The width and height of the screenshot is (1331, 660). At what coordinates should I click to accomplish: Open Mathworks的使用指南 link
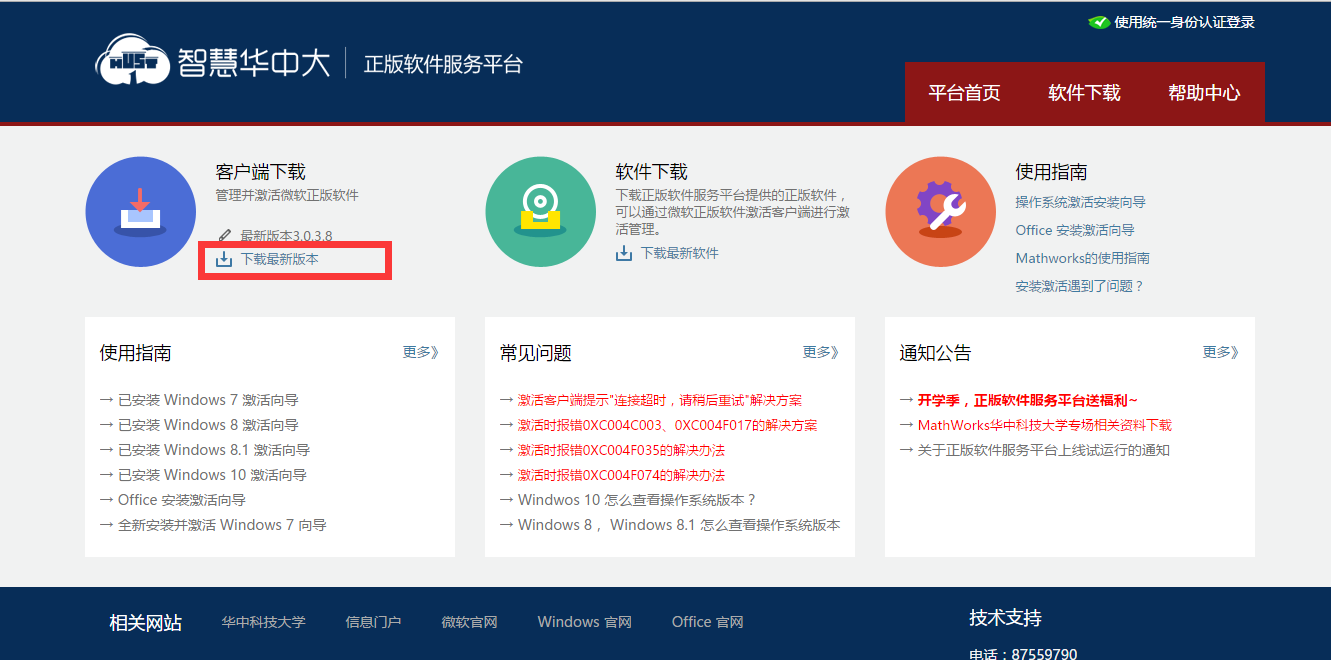(x=1083, y=258)
